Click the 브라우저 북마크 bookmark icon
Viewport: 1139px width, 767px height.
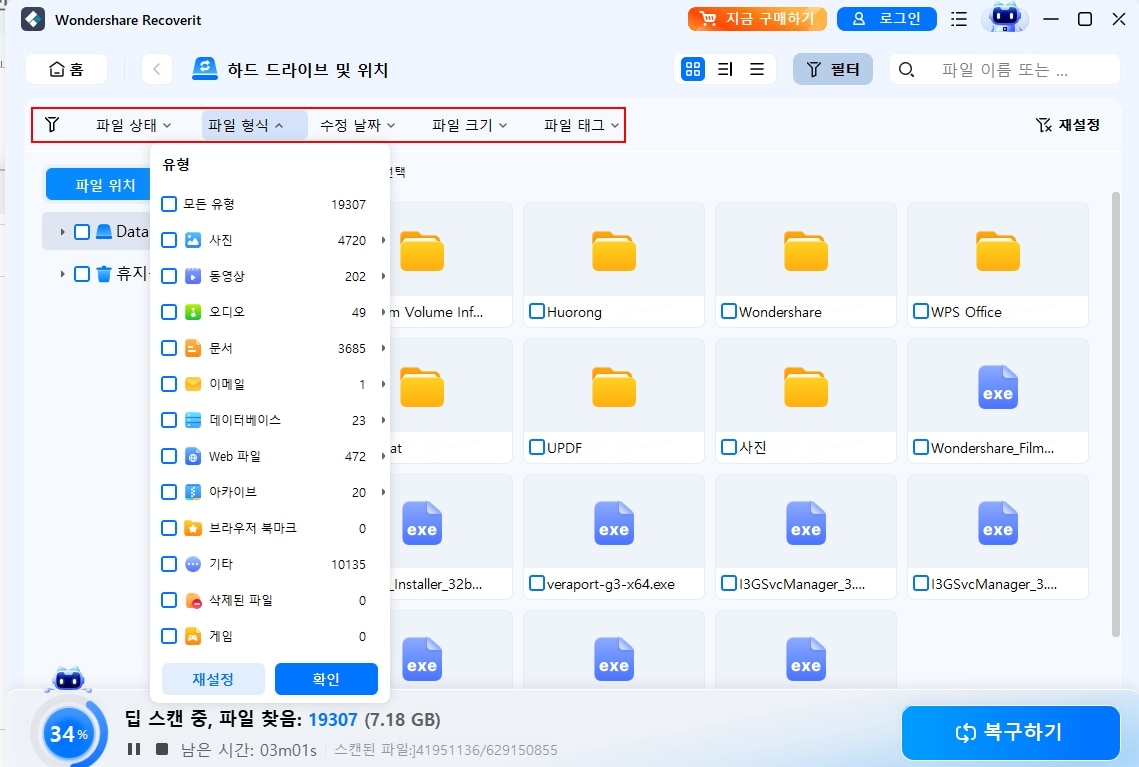pos(192,528)
